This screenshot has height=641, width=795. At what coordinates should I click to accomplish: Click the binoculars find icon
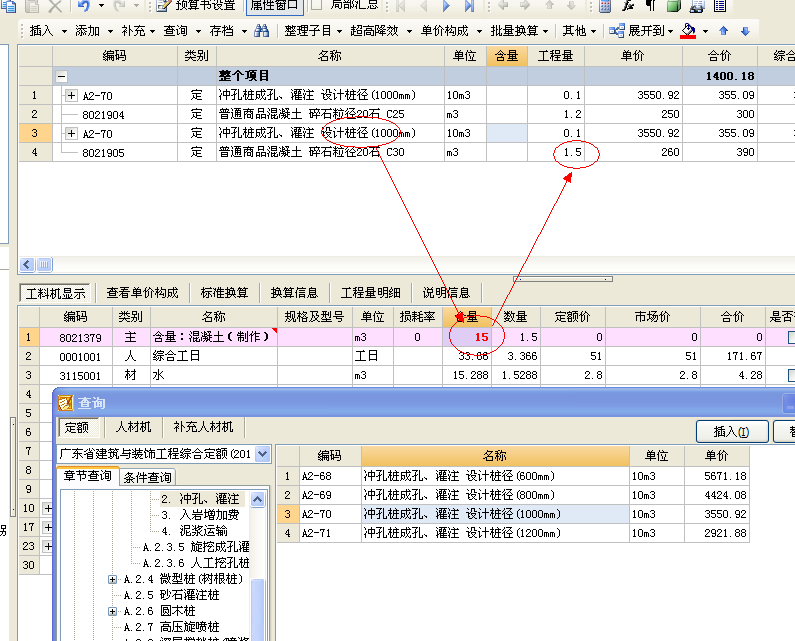[x=262, y=31]
